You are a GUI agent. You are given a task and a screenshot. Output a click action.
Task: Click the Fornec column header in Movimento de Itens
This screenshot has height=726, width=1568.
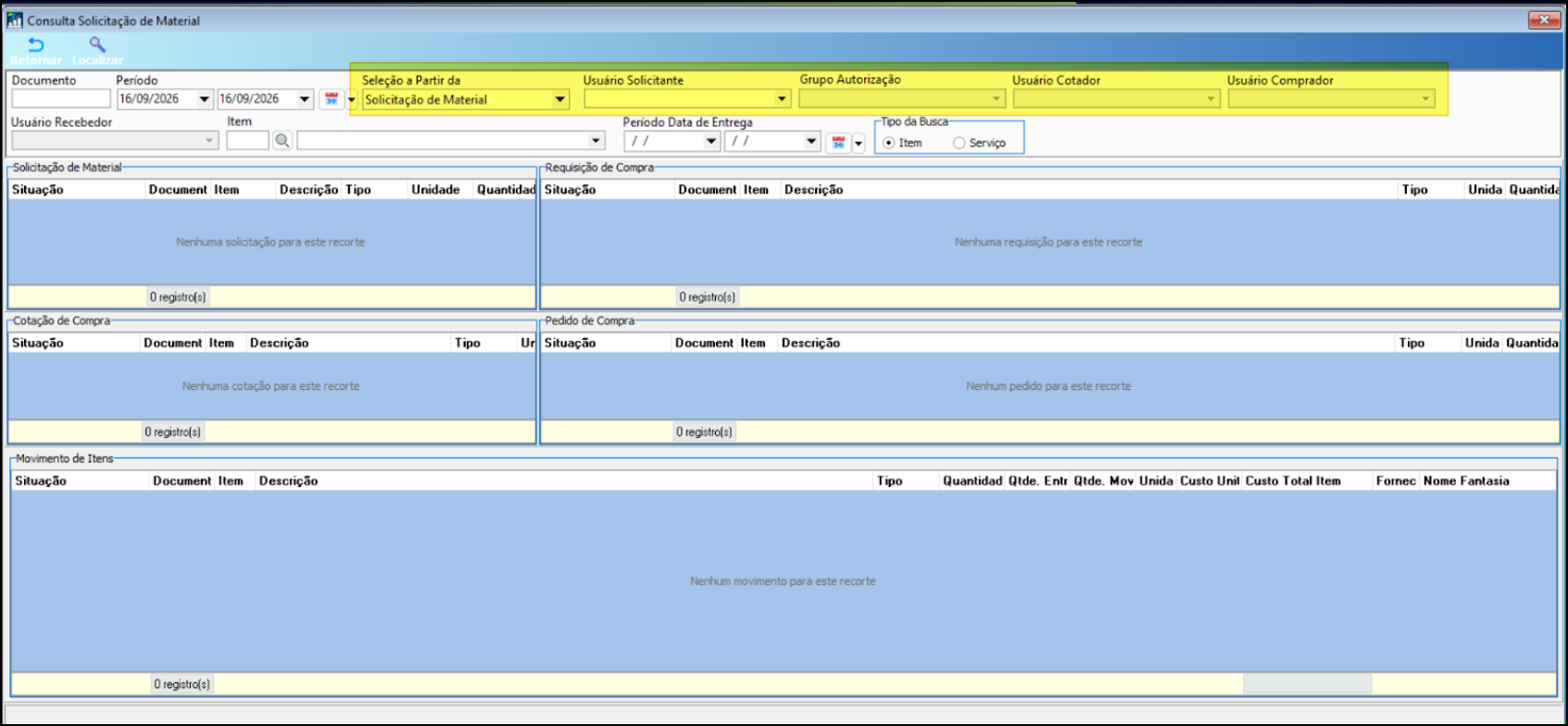coord(1396,482)
